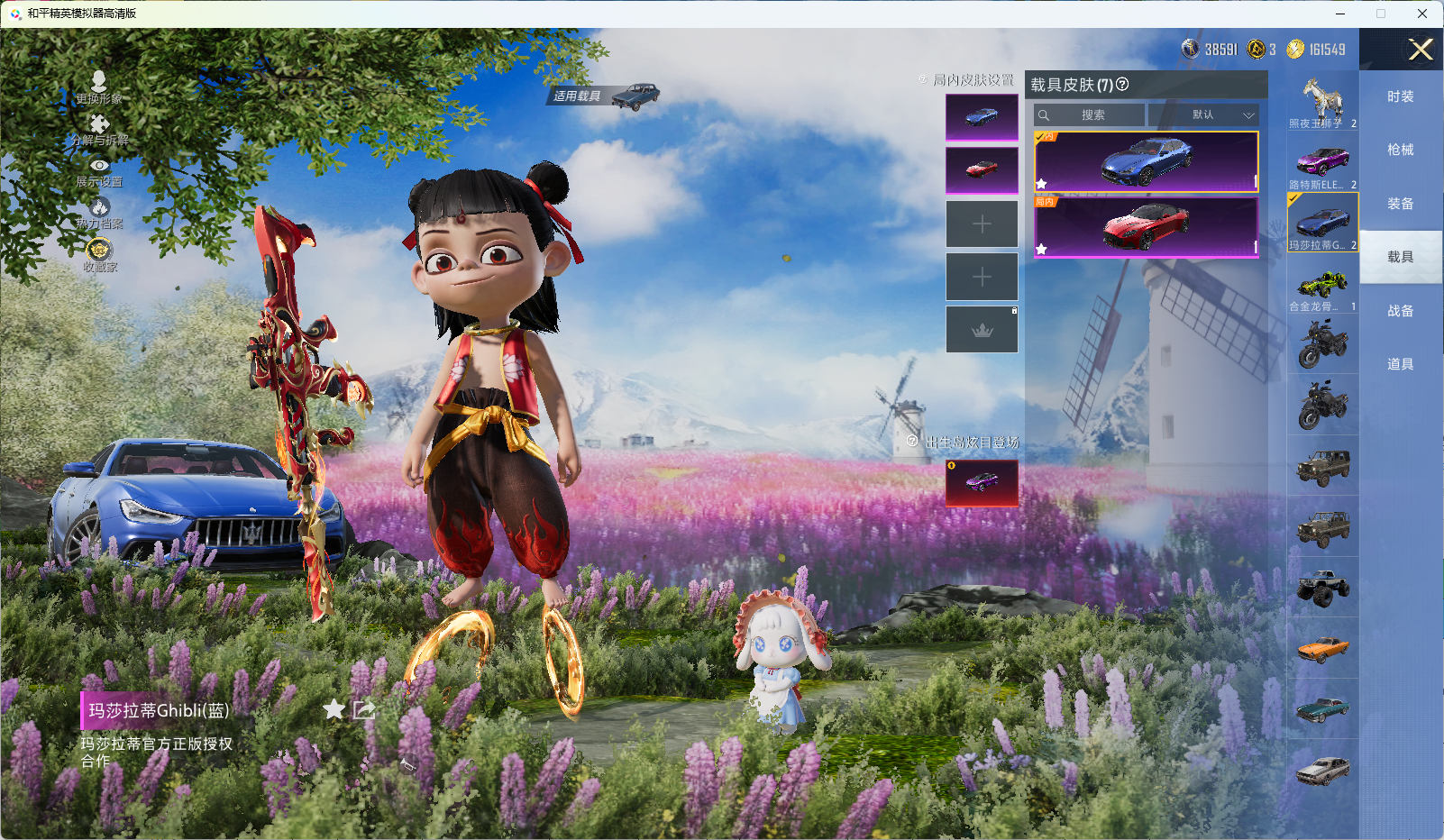This screenshot has width=1444, height=840.
Task: Select the orange muscle car vehicle
Action: pyautogui.click(x=1322, y=649)
